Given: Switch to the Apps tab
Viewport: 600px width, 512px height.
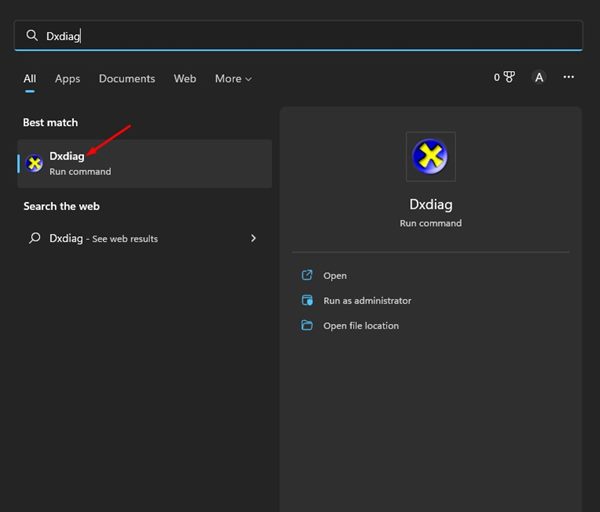Looking at the screenshot, I should coord(67,78).
